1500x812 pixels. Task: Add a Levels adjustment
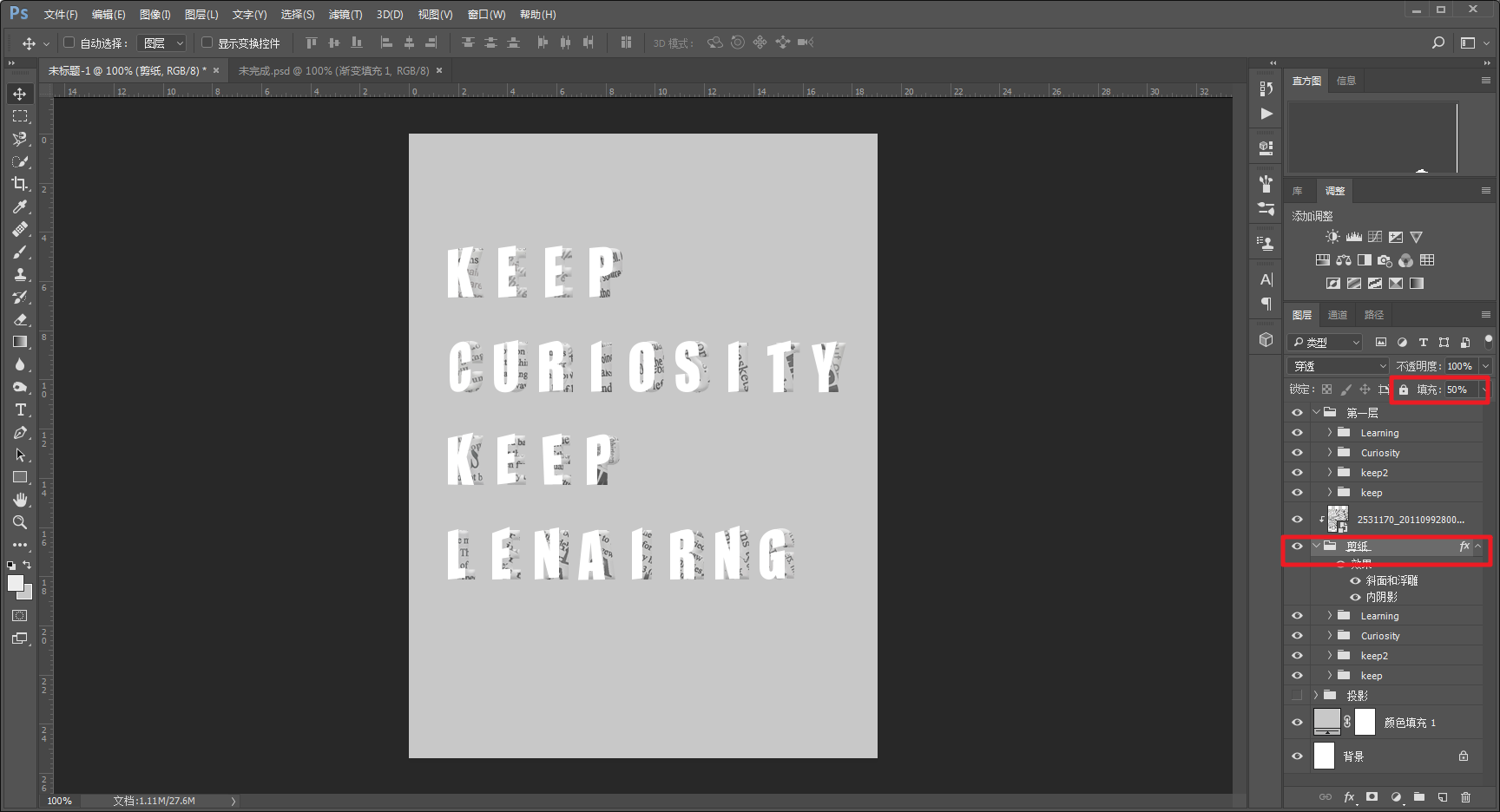[1354, 237]
